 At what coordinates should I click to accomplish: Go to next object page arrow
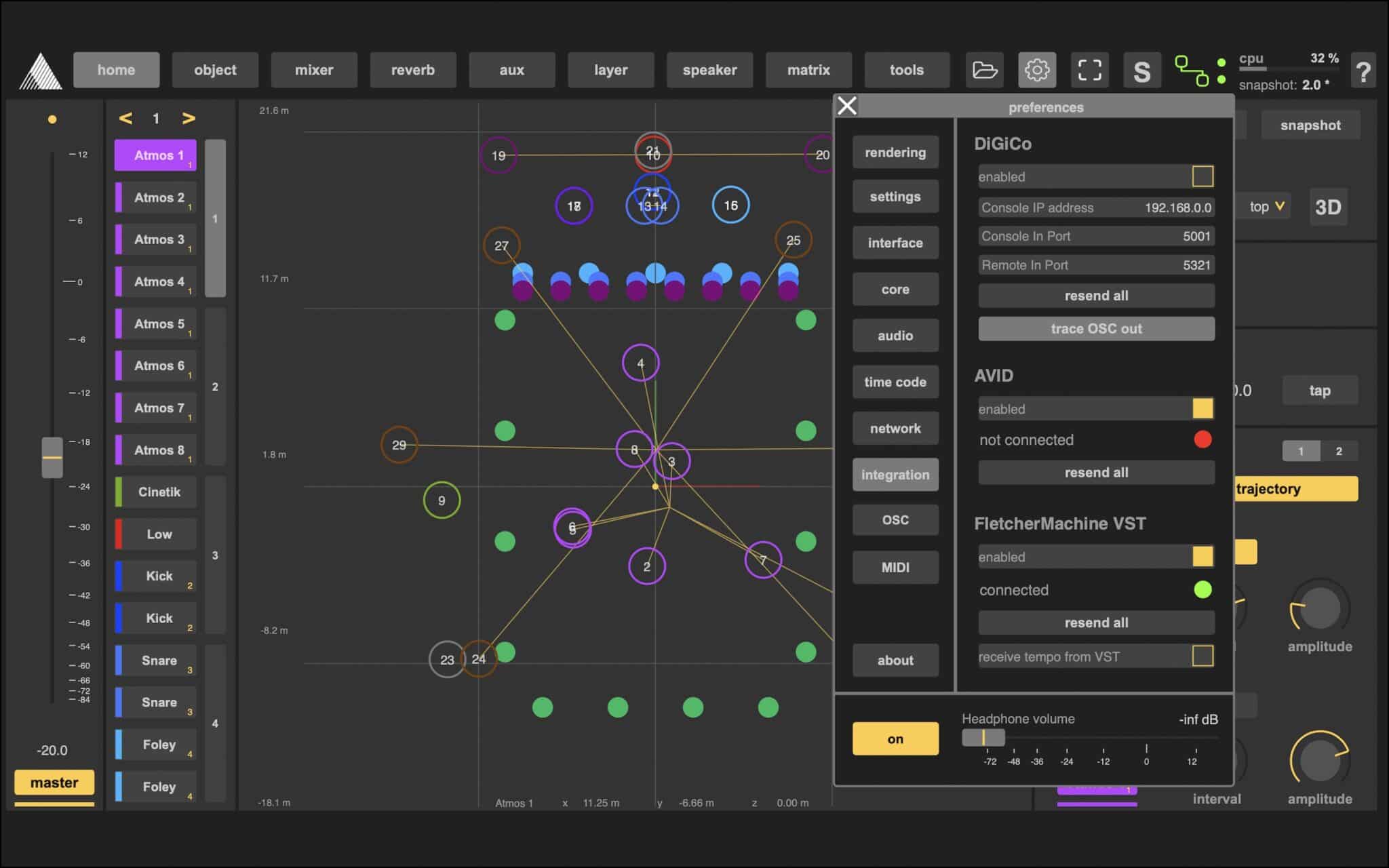pos(189,119)
